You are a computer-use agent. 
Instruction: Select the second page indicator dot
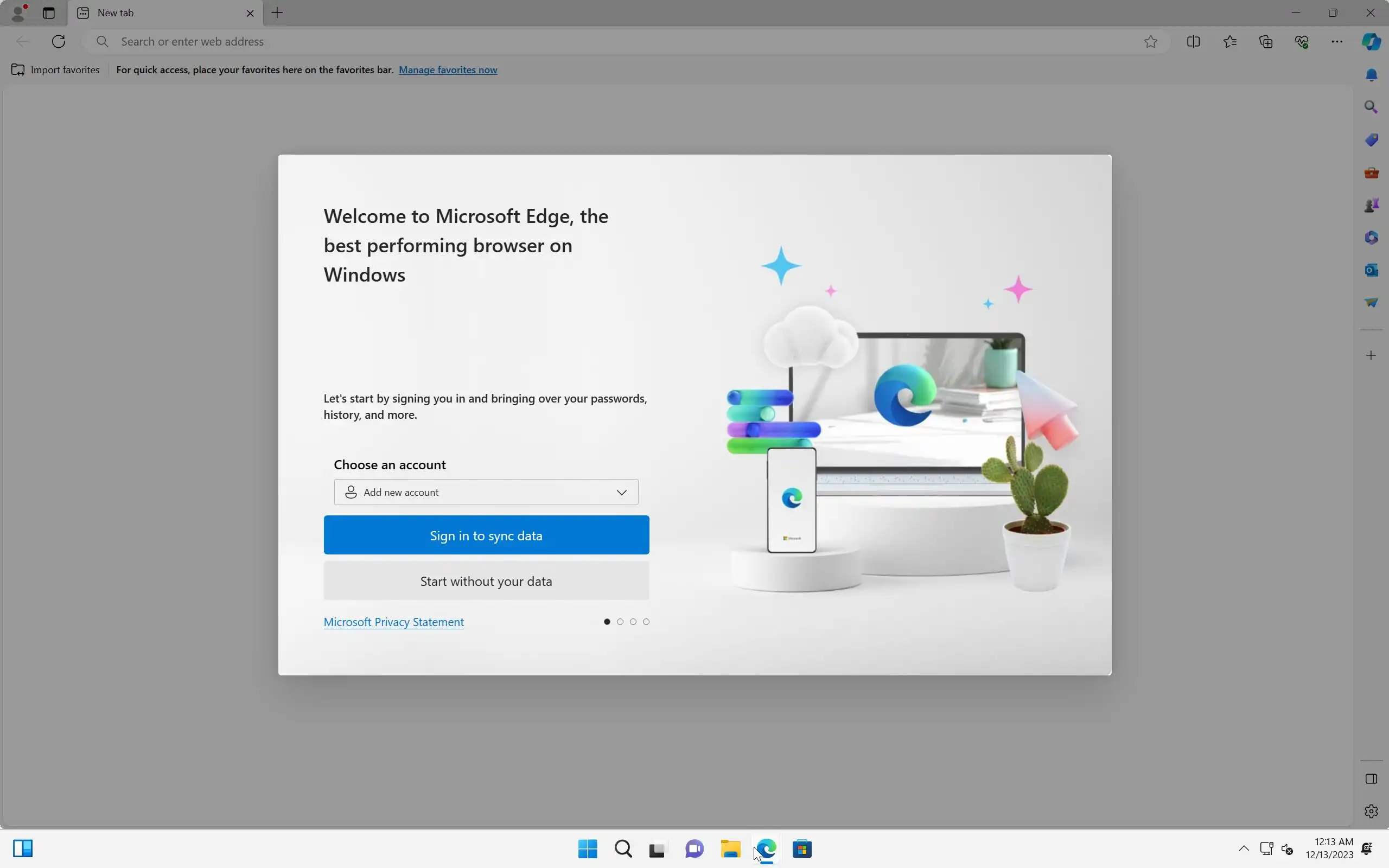pos(620,622)
